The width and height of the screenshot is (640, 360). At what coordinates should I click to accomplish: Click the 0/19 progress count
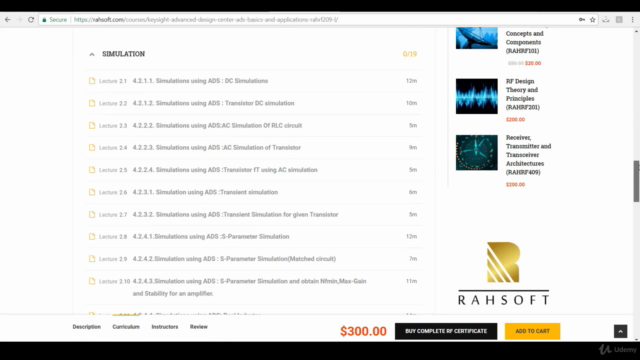point(410,54)
